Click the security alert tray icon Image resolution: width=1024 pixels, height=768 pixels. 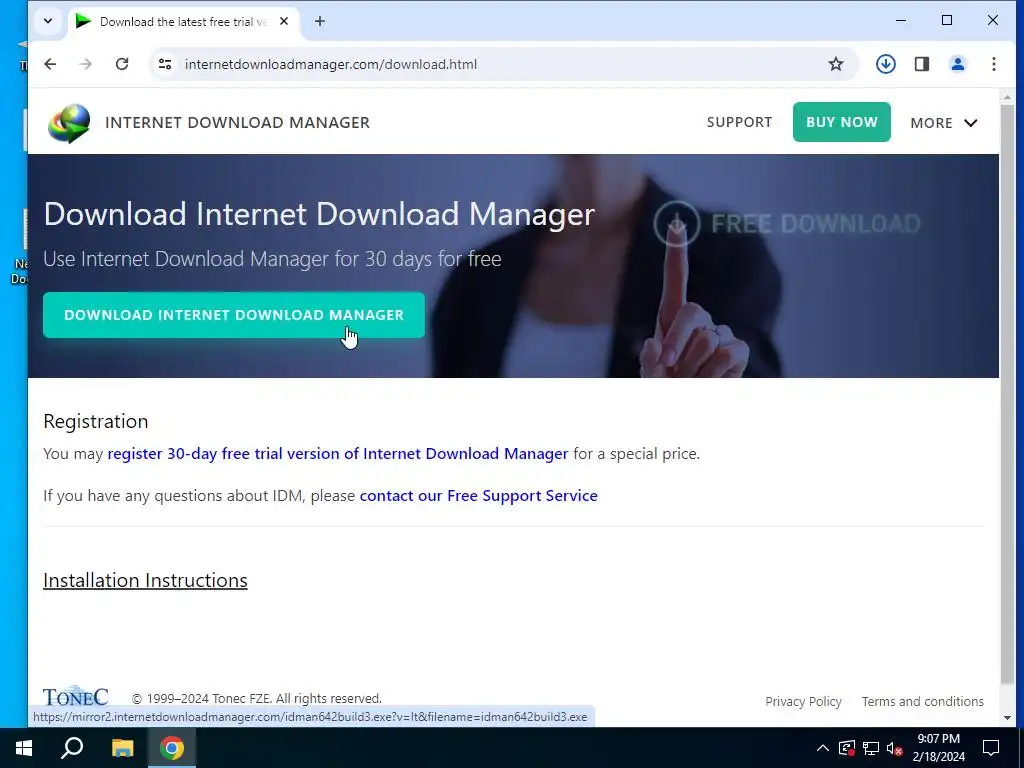(x=847, y=748)
